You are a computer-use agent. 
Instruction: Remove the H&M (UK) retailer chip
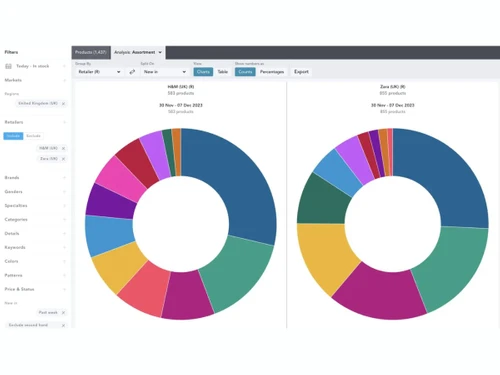pos(63,148)
